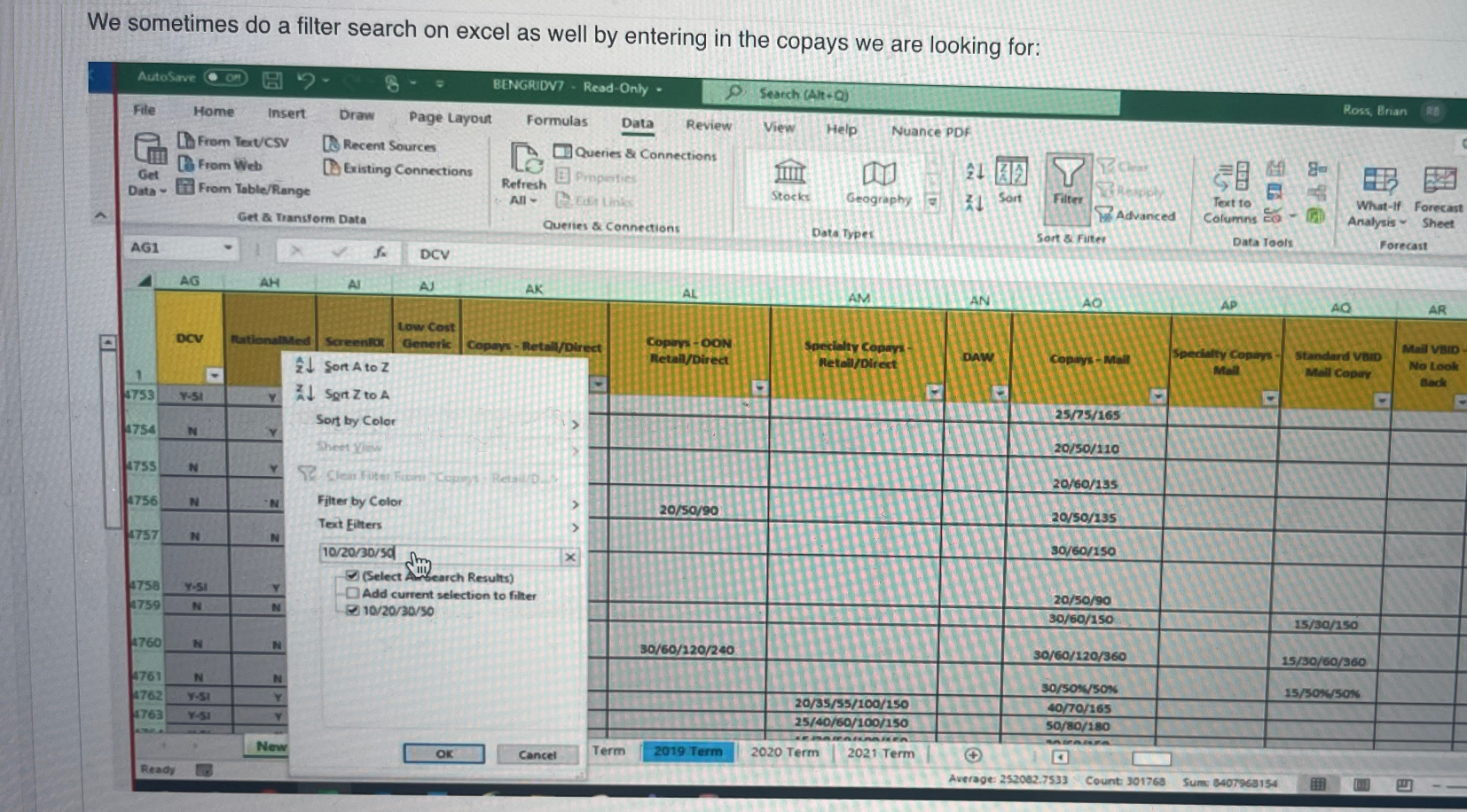
Task: Toggle Select All Search Results checkbox
Action: tap(352, 575)
